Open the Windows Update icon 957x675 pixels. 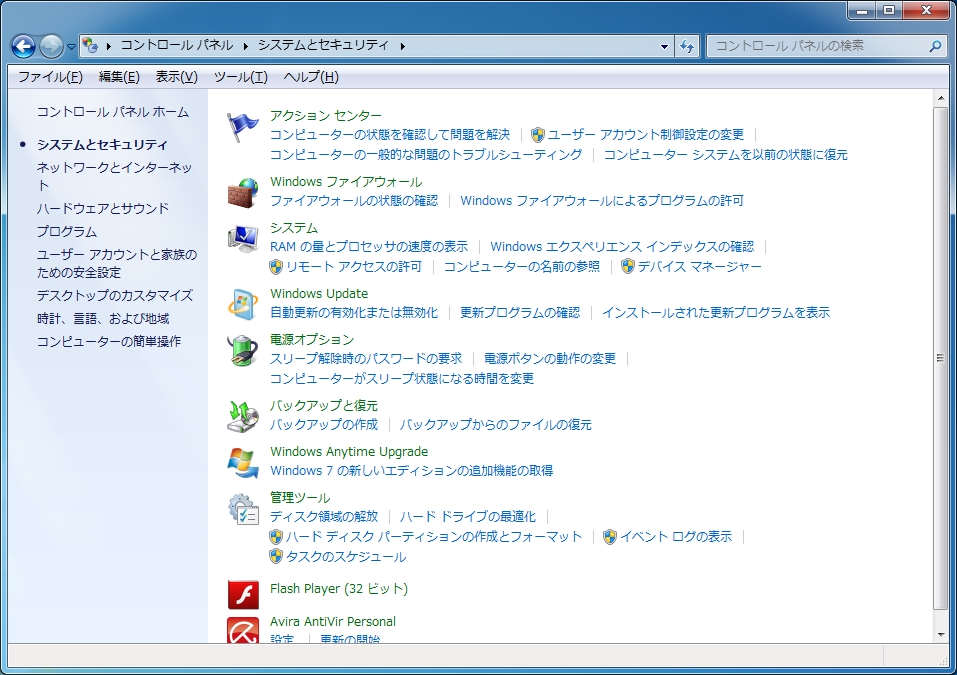pos(242,305)
